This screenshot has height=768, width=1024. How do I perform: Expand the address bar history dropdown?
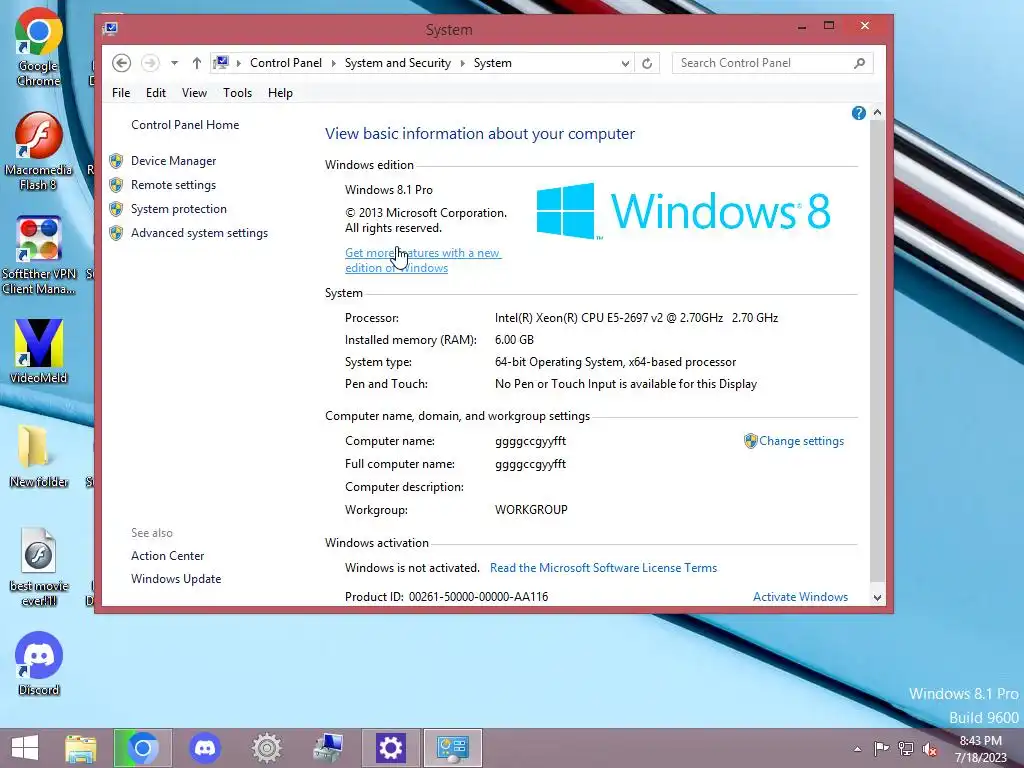click(x=625, y=63)
